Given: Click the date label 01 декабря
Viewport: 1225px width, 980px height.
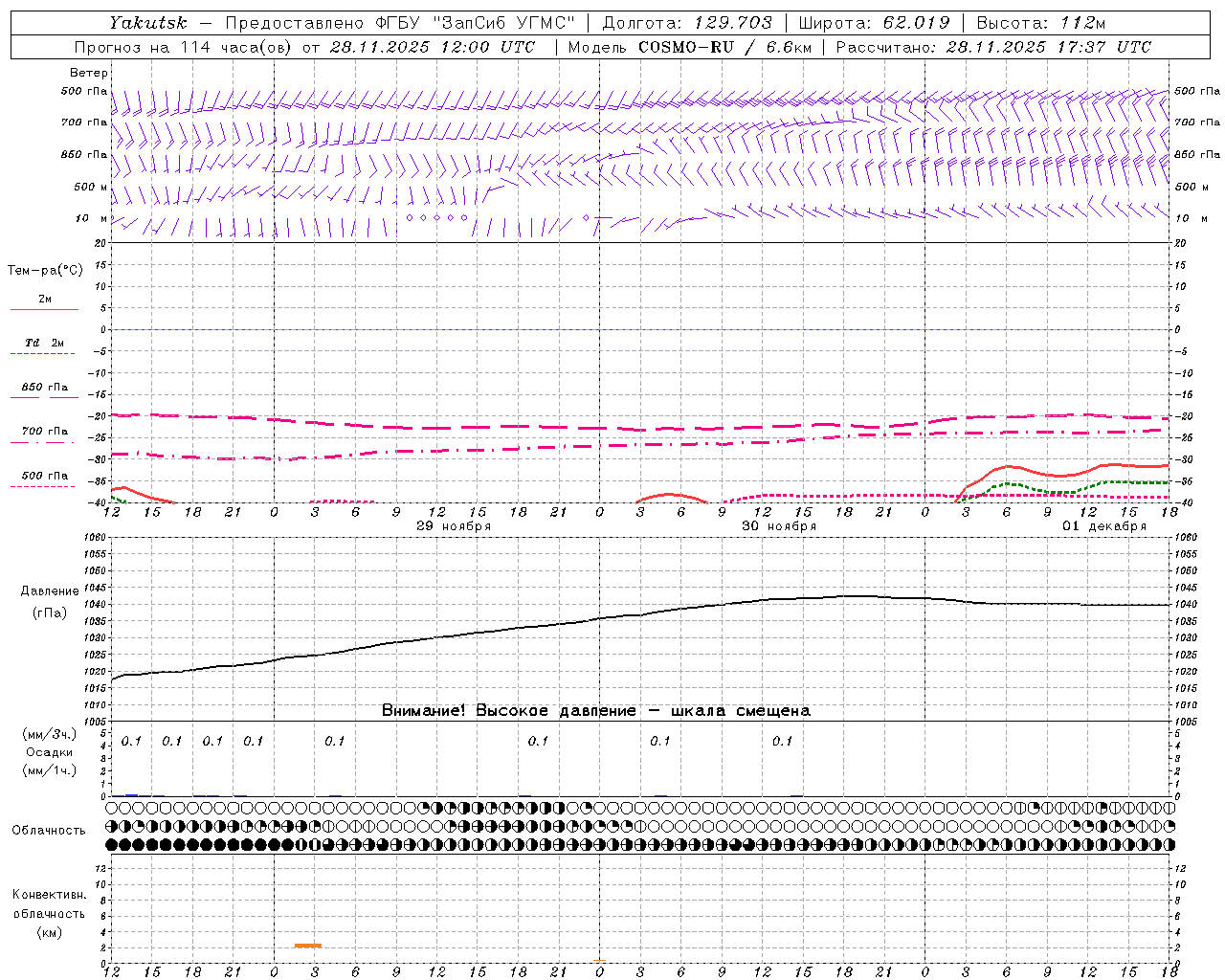Looking at the screenshot, I should point(1104,526).
